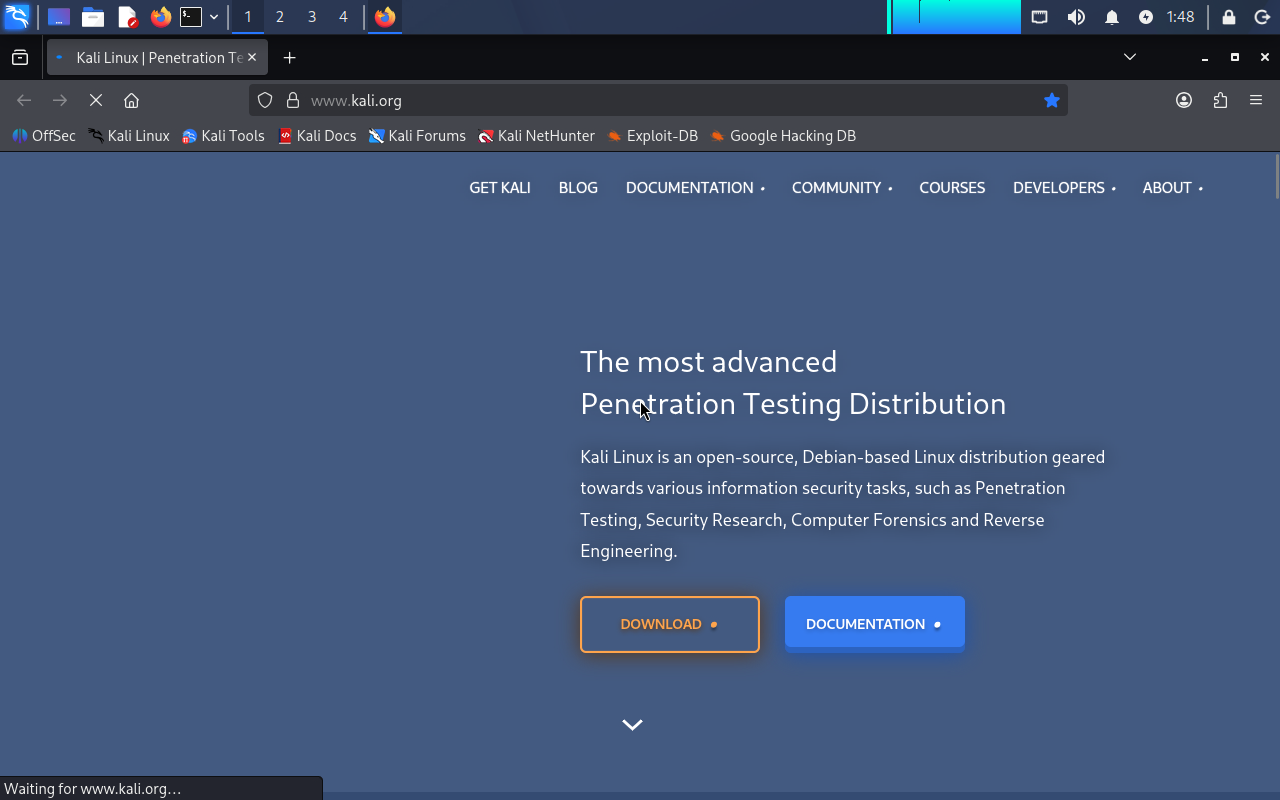Open a new browser tab
1280x800 pixels.
(x=289, y=58)
